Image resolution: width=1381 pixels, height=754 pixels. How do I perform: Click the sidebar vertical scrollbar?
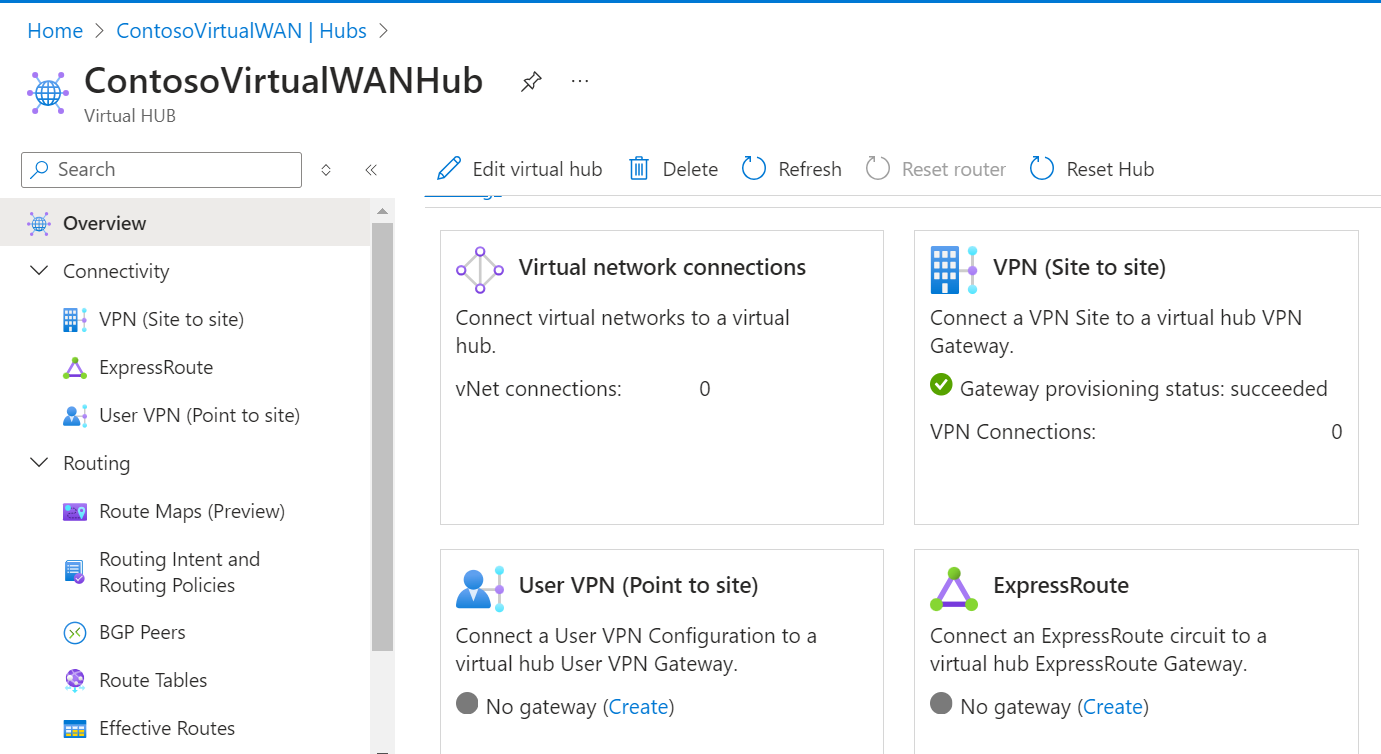click(382, 436)
